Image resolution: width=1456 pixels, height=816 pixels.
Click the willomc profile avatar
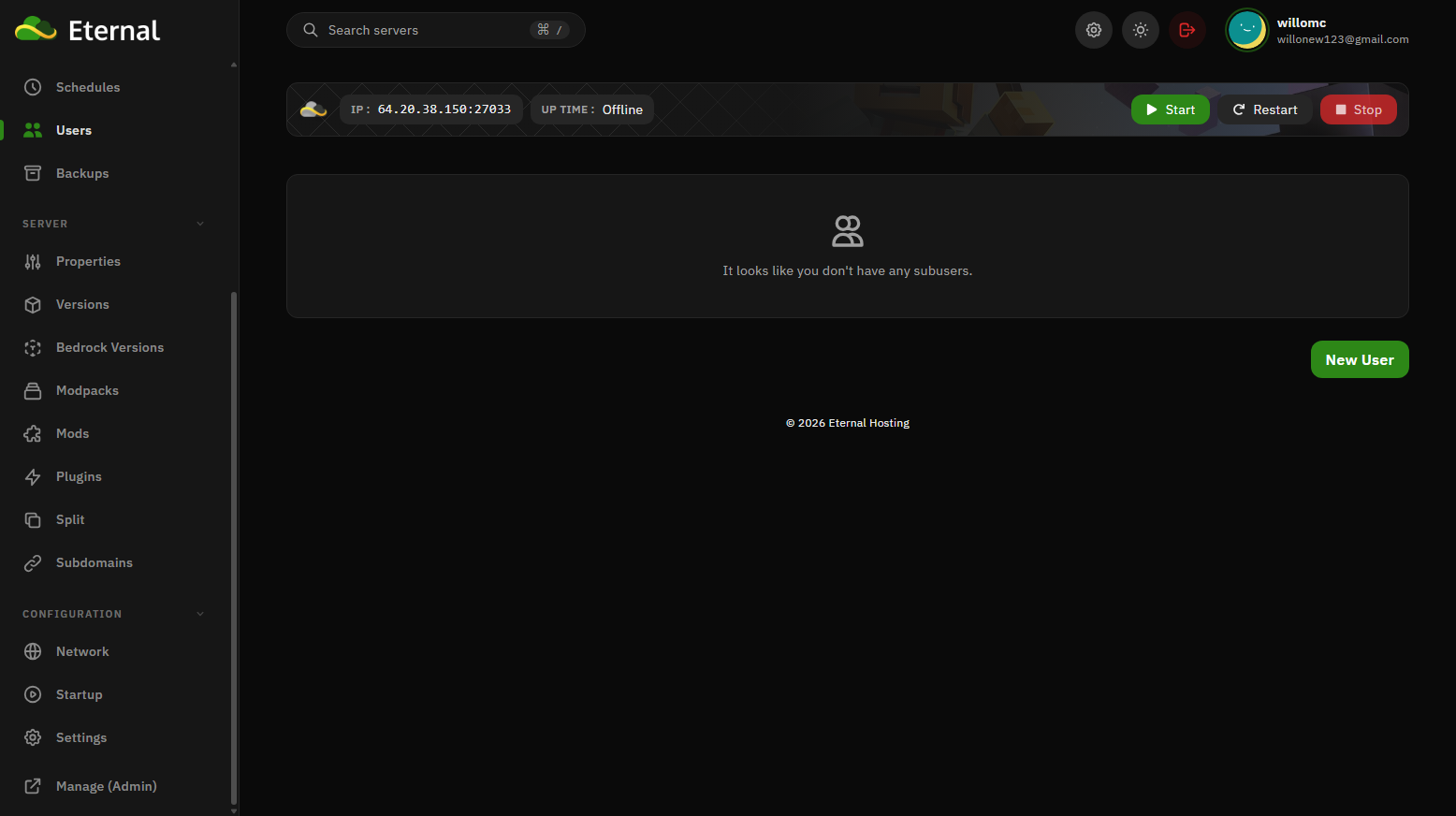click(x=1246, y=30)
